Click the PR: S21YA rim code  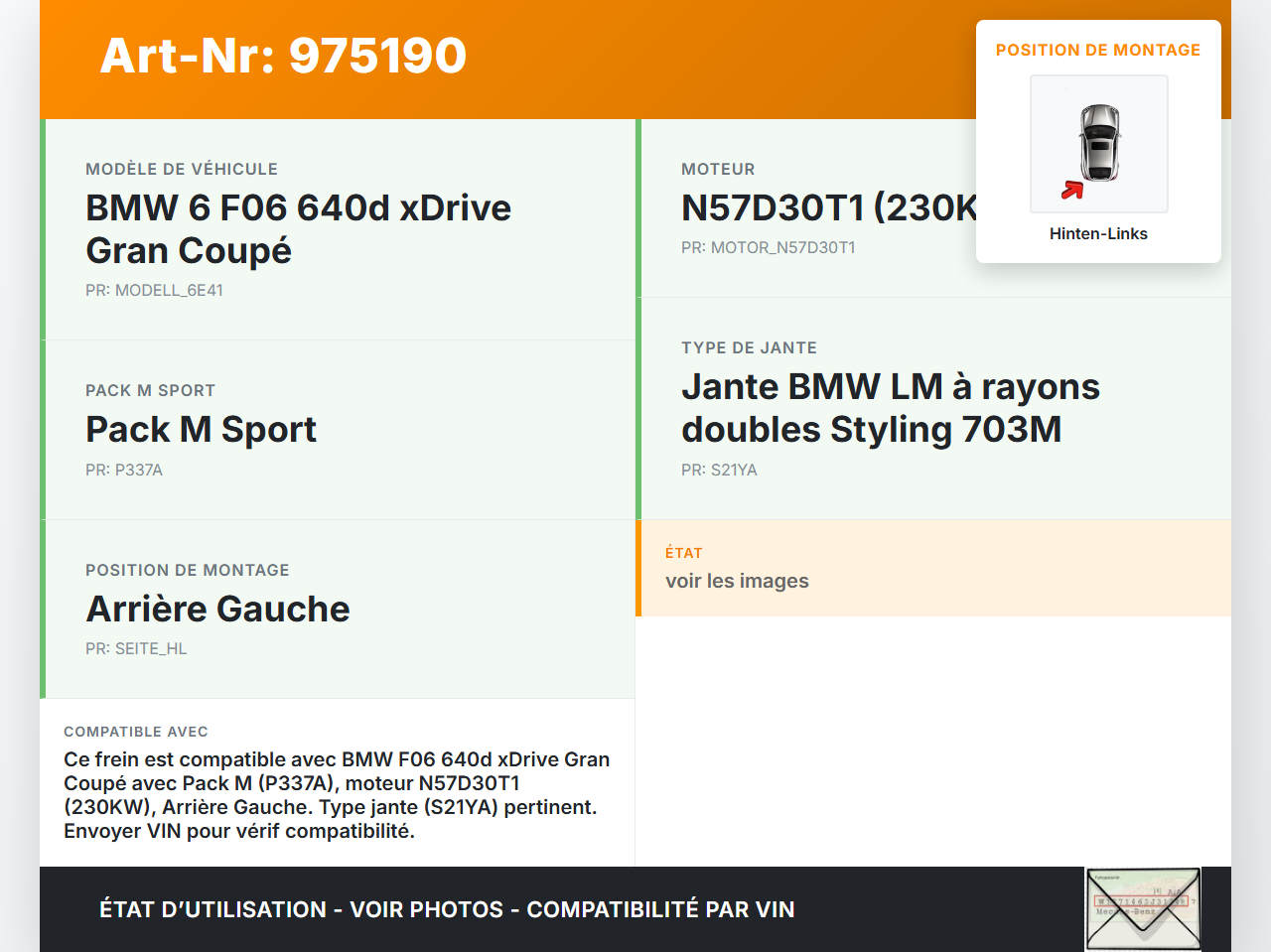pyautogui.click(x=719, y=470)
